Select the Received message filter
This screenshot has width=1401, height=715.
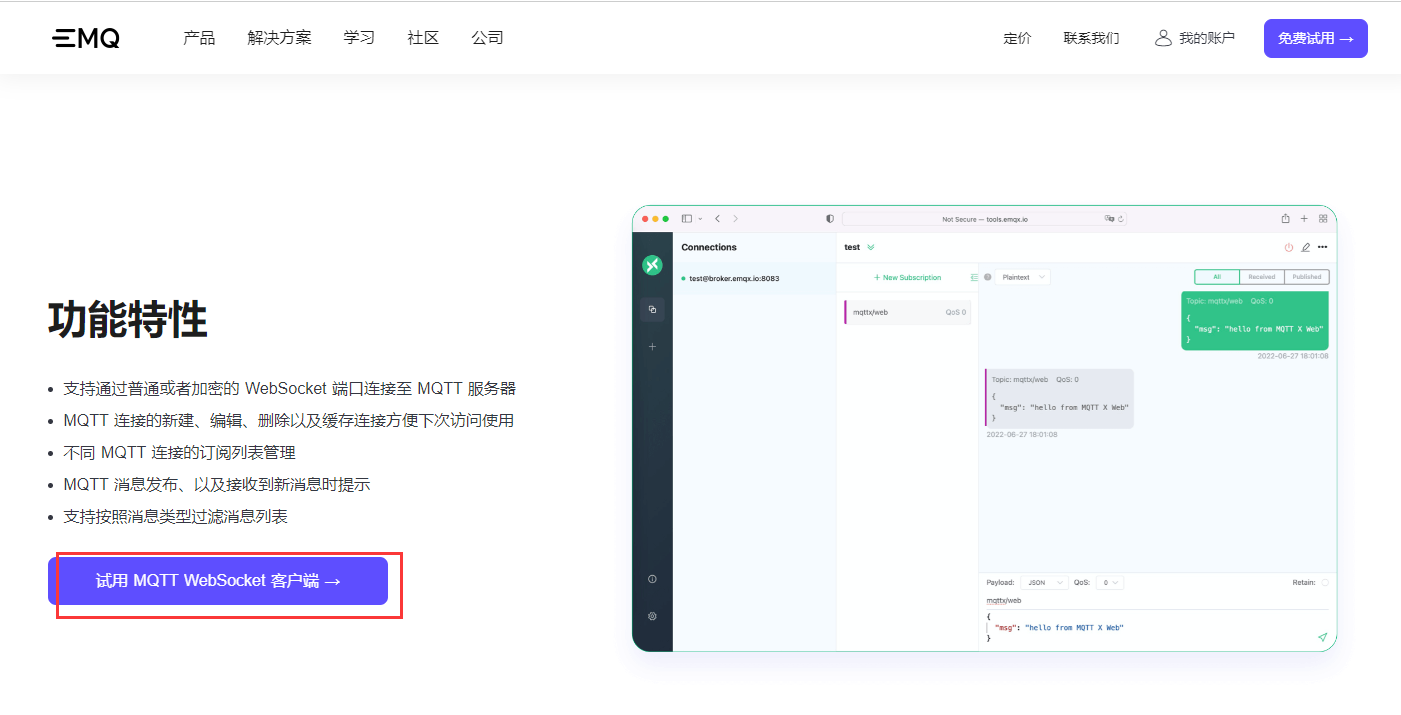tap(1261, 277)
